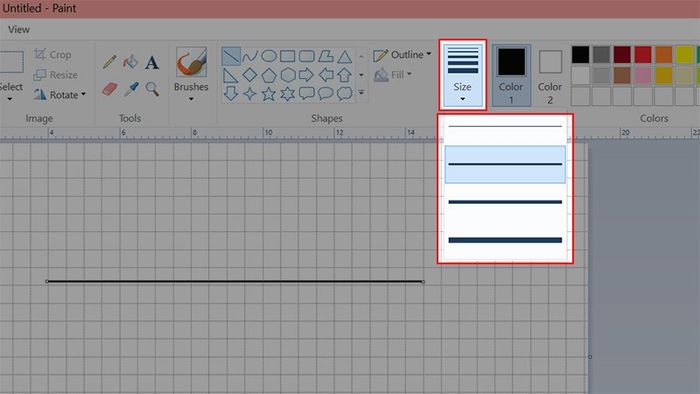Choose the Triangle shape
Image resolution: width=700 pixels, height=394 pixels.
point(344,57)
